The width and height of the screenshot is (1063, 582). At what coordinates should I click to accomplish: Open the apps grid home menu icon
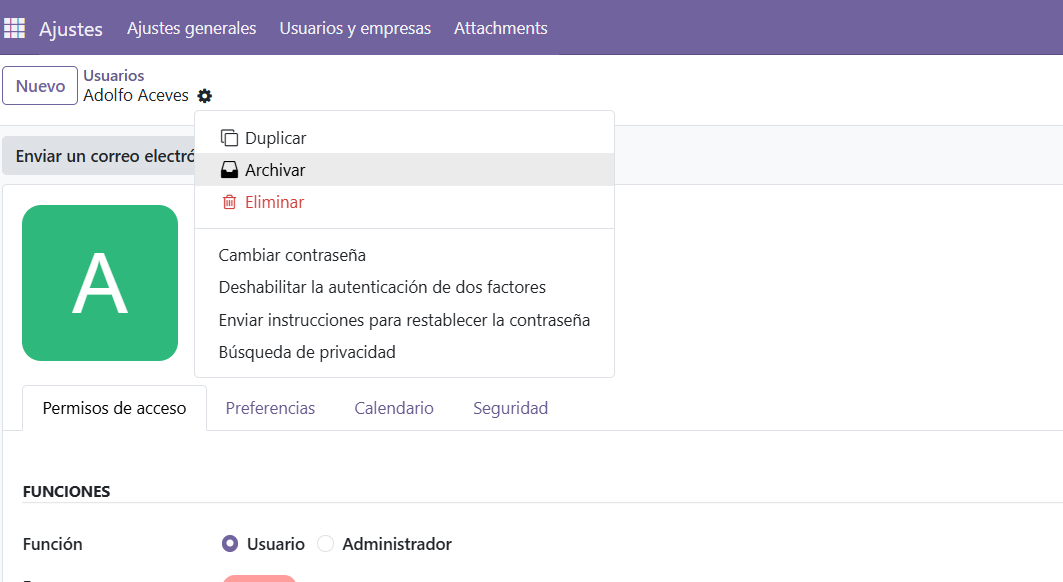15,28
